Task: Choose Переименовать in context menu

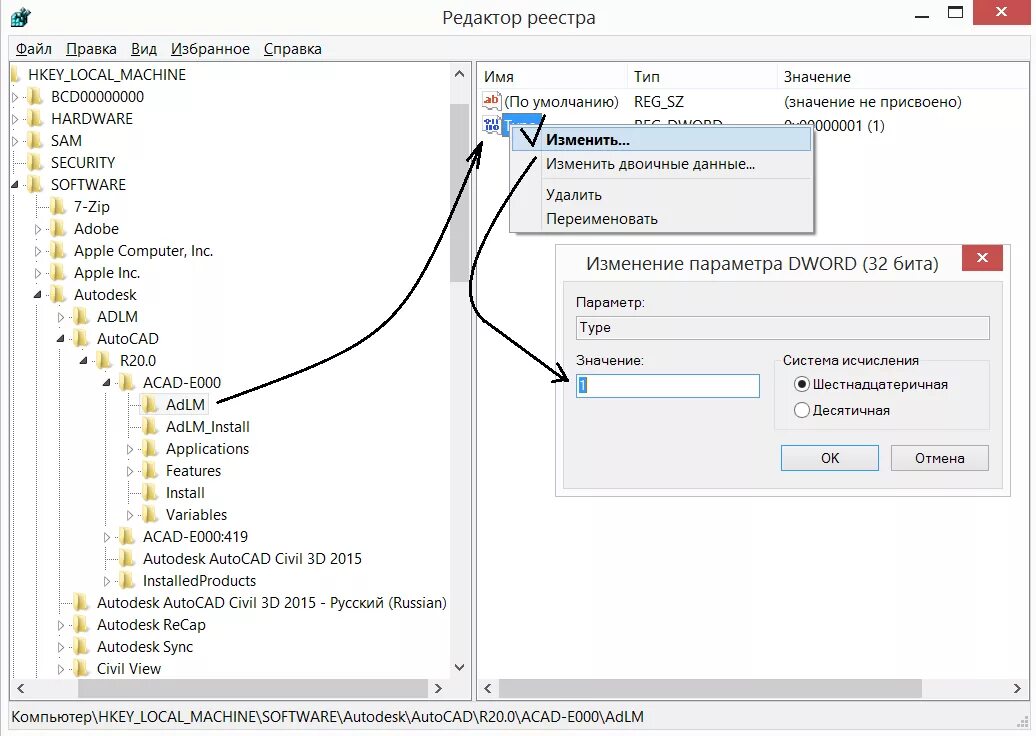Action: (x=661, y=219)
